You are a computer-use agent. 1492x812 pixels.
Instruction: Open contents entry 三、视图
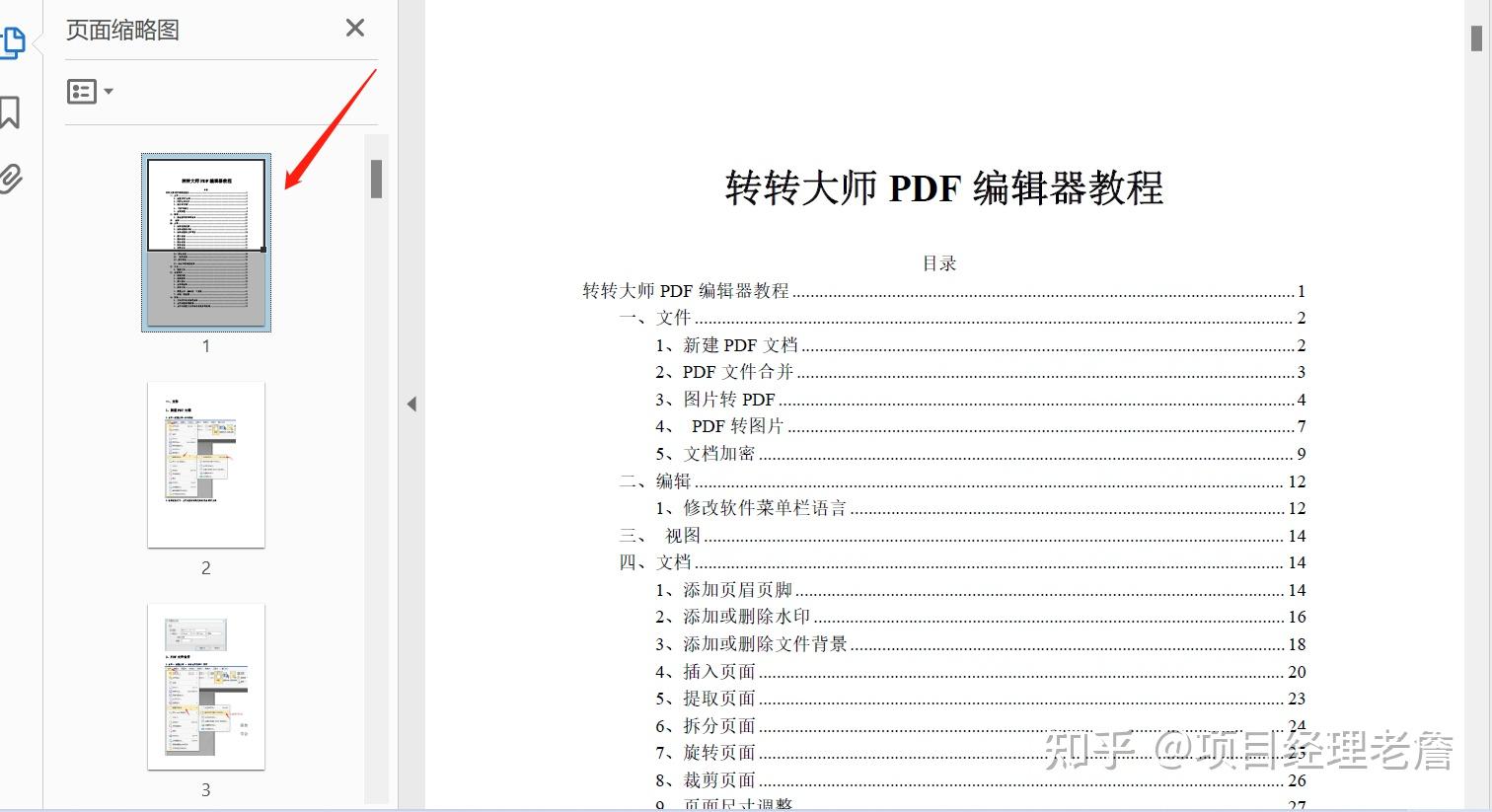click(x=962, y=536)
